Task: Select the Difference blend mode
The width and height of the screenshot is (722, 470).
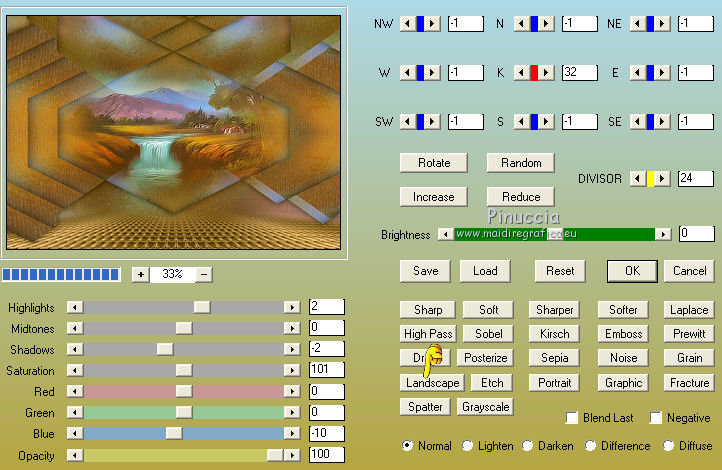Action: tap(590, 446)
